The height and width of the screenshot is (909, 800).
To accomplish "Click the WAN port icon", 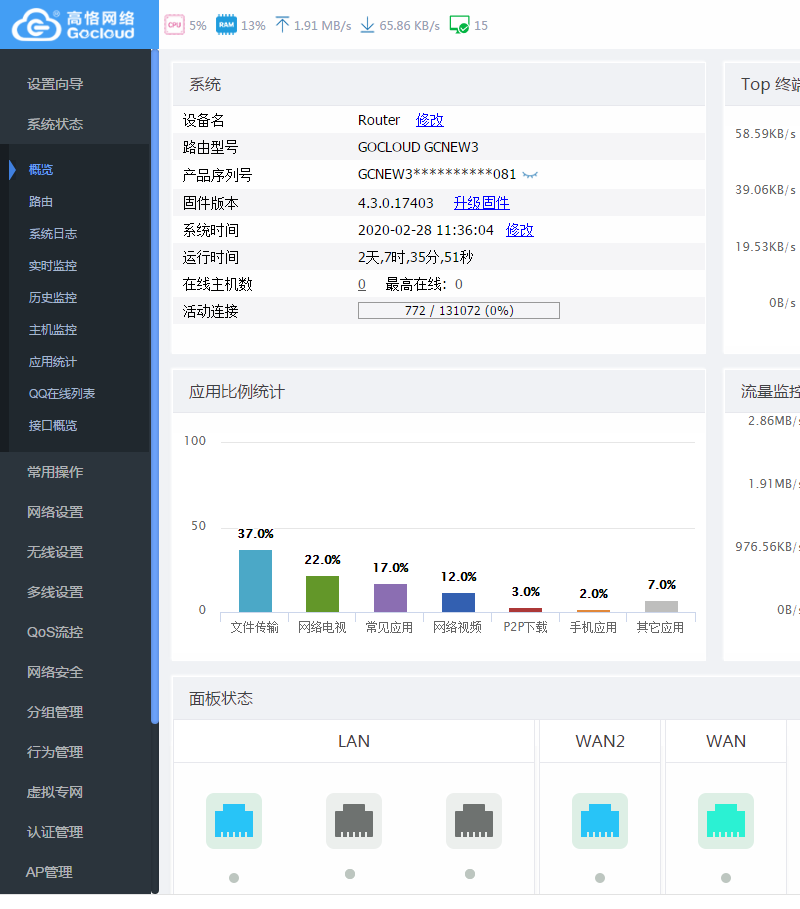I will 725,821.
